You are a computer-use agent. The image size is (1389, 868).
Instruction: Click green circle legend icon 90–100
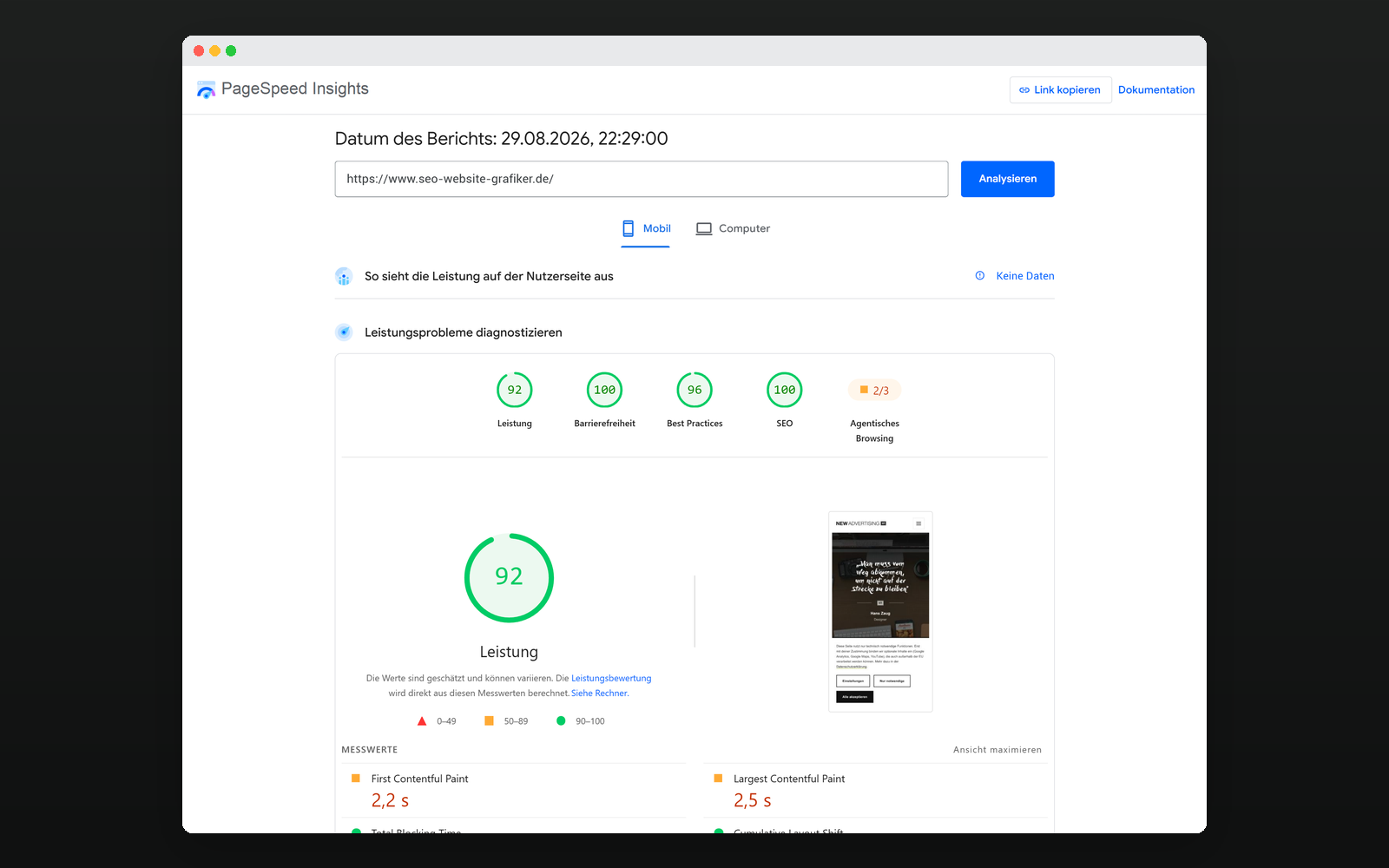click(x=561, y=720)
